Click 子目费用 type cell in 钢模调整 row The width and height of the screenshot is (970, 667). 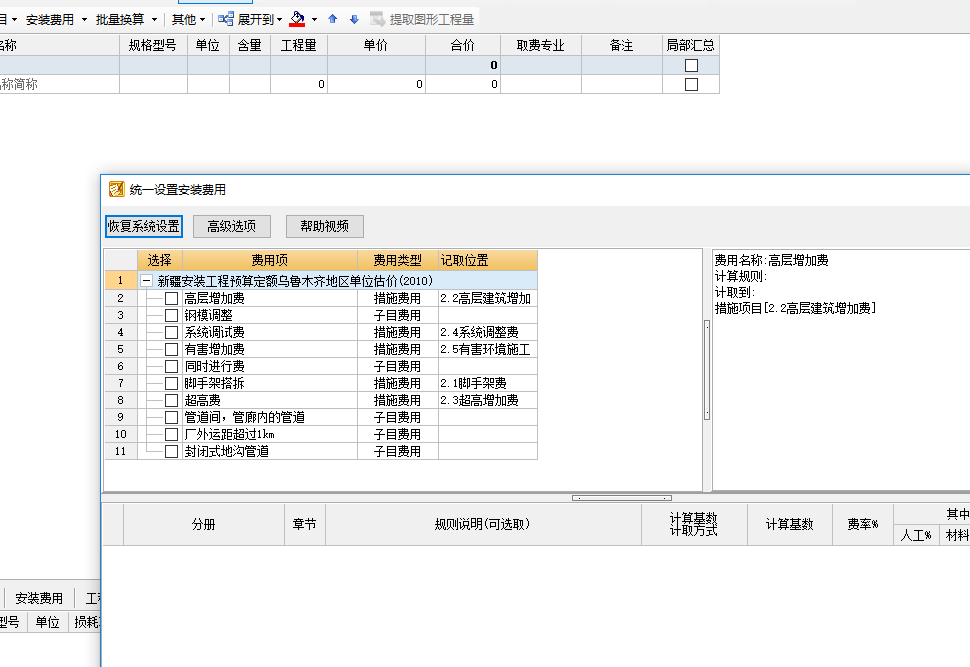pos(398,316)
